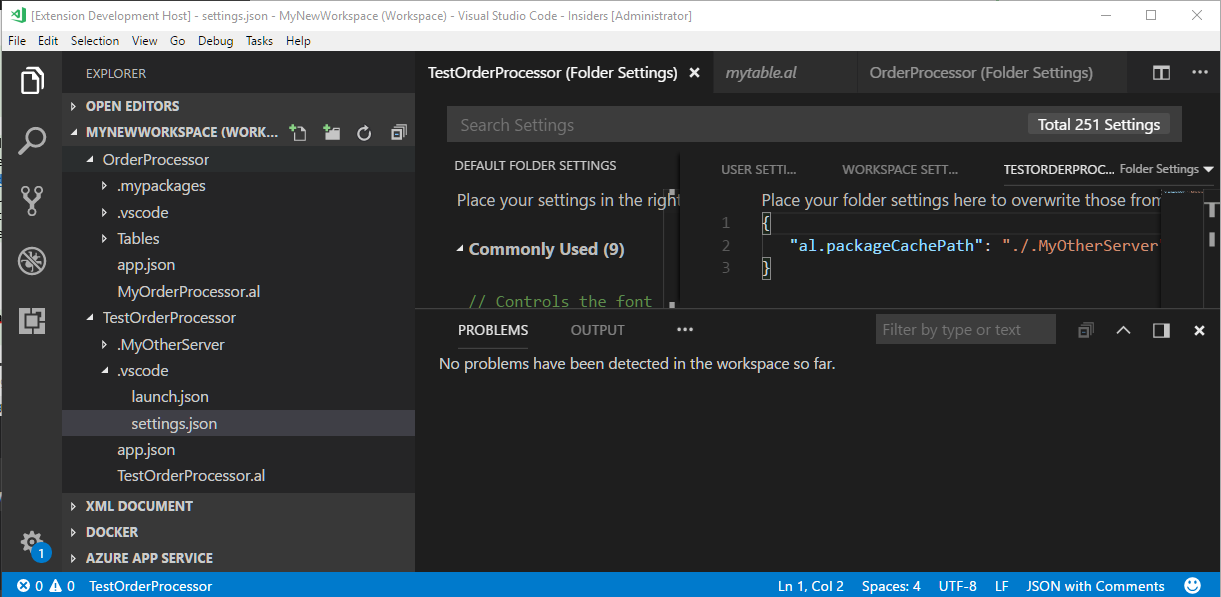Split the editor with the layout icon
The height and width of the screenshot is (597, 1221).
pos(1161,73)
